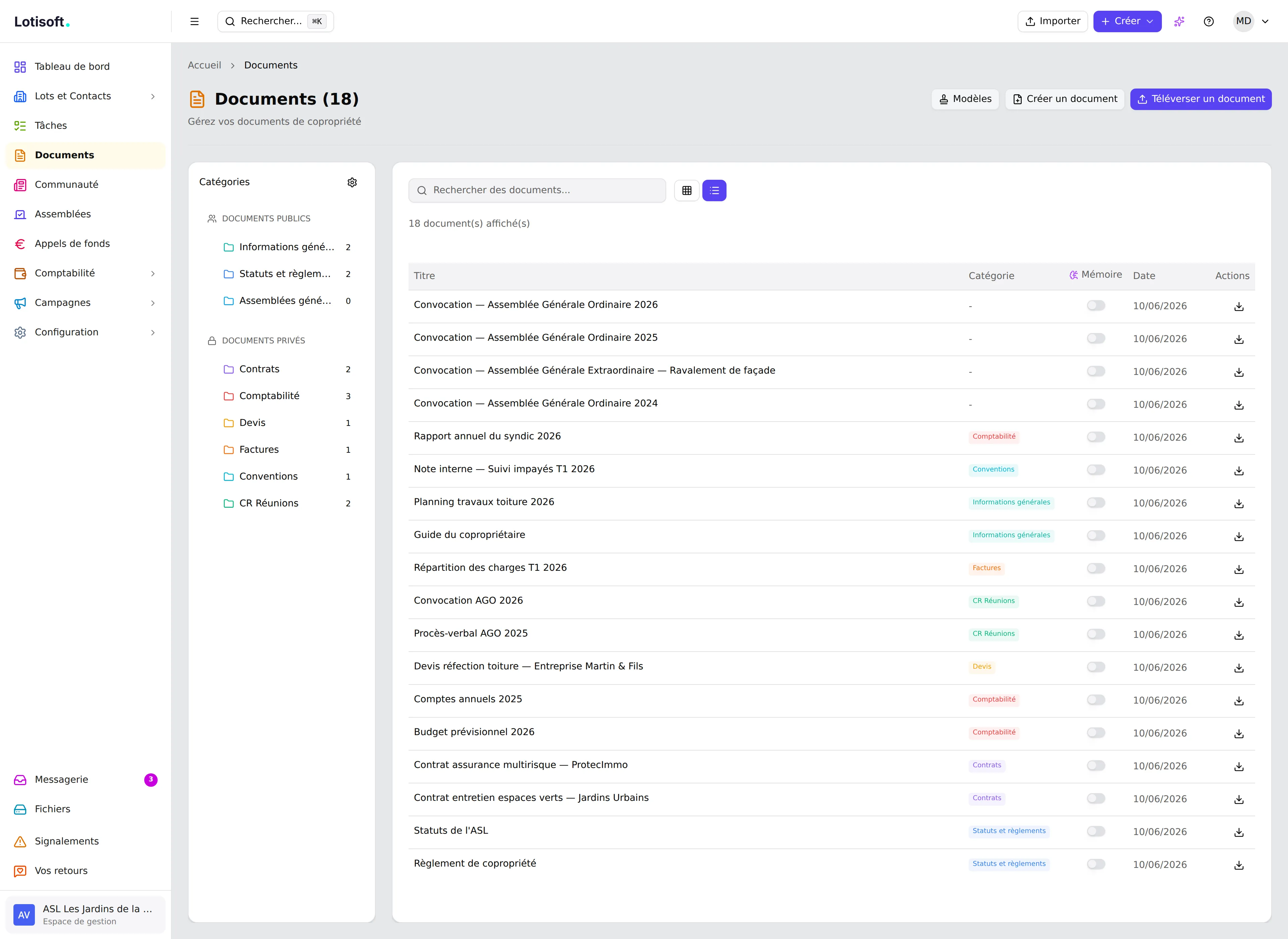Download Budget prévisionnel 2026 file
This screenshot has height=939, width=1288.
click(1239, 734)
